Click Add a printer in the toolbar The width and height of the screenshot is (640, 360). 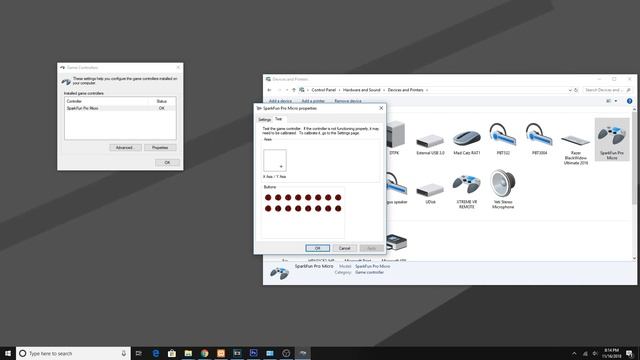313,101
